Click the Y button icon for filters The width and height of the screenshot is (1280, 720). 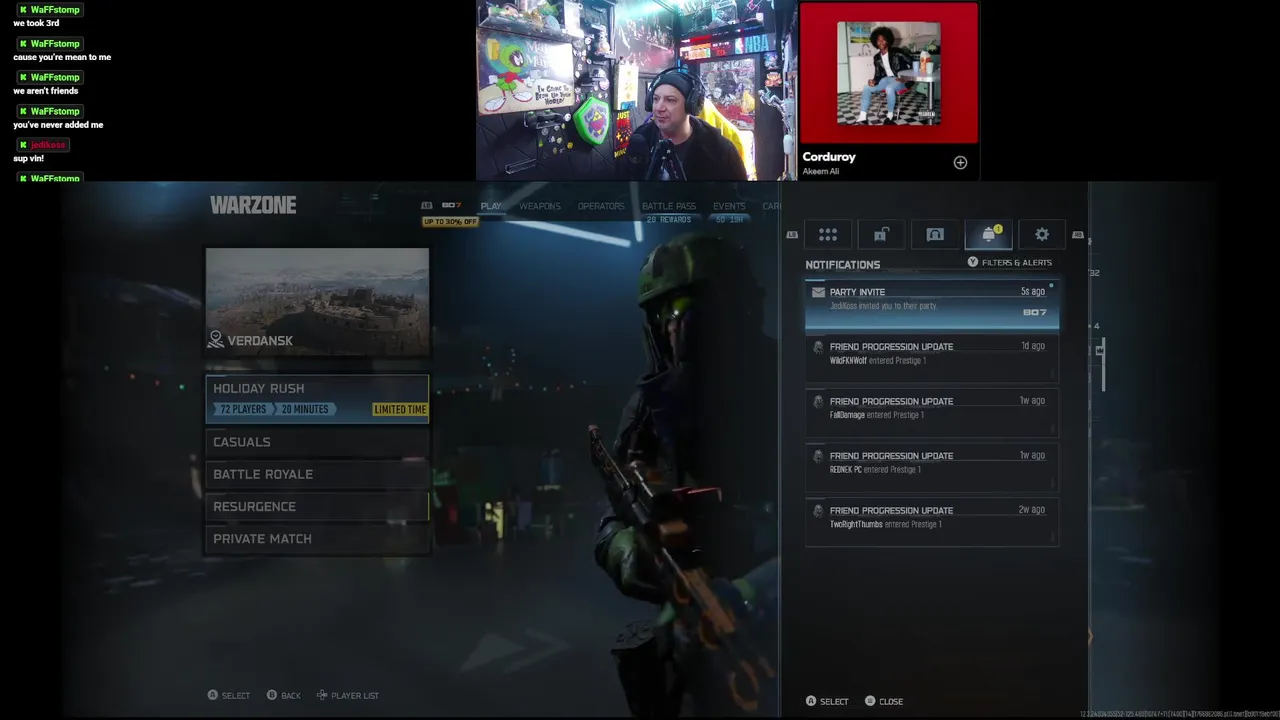tap(972, 262)
